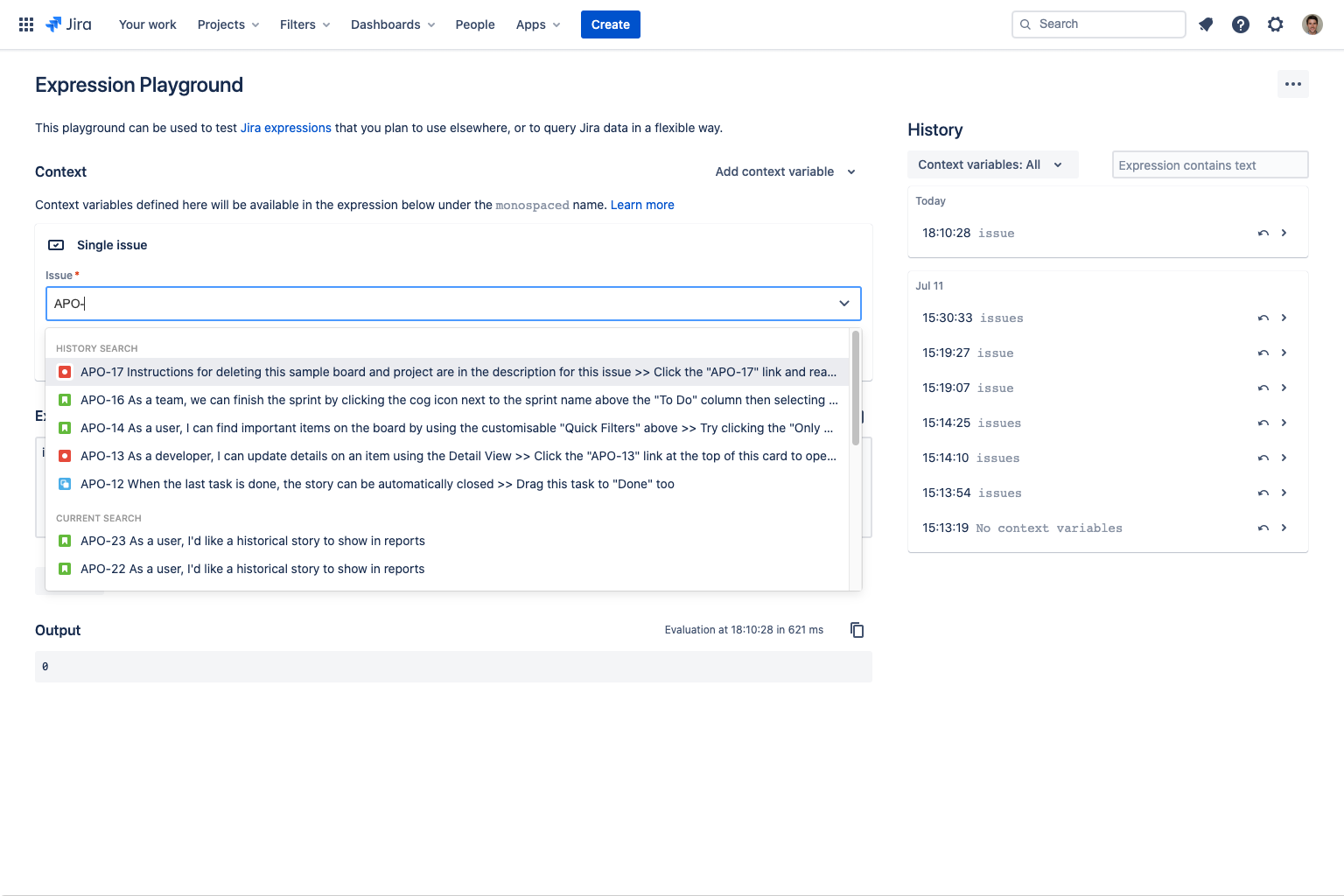
Task: Restore the 15:14:10 history entry
Action: coord(1263,458)
